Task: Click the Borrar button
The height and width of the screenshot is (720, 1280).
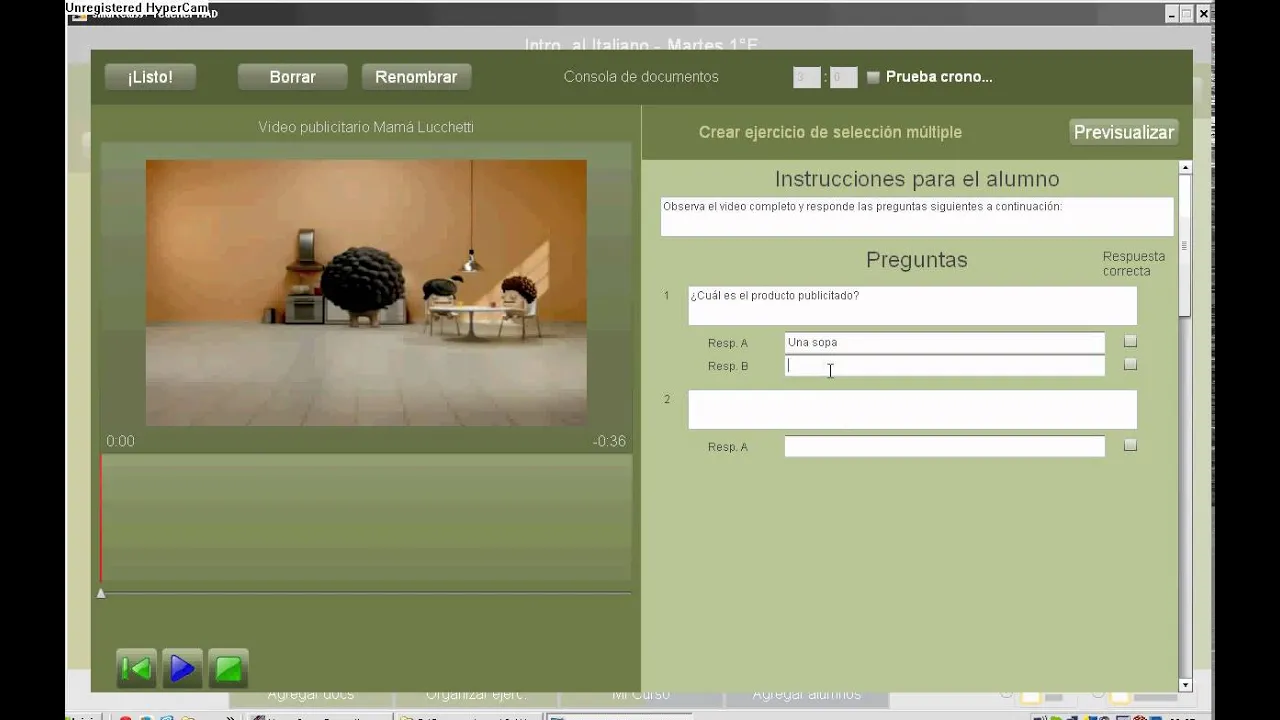Action: [292, 77]
